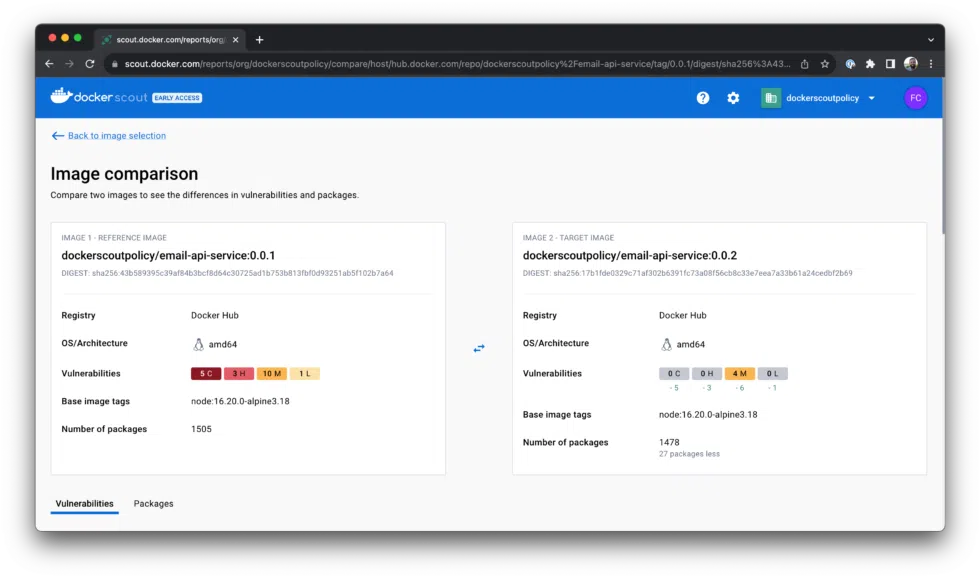Click the share icon in address bar
The height and width of the screenshot is (578, 980).
pos(804,64)
